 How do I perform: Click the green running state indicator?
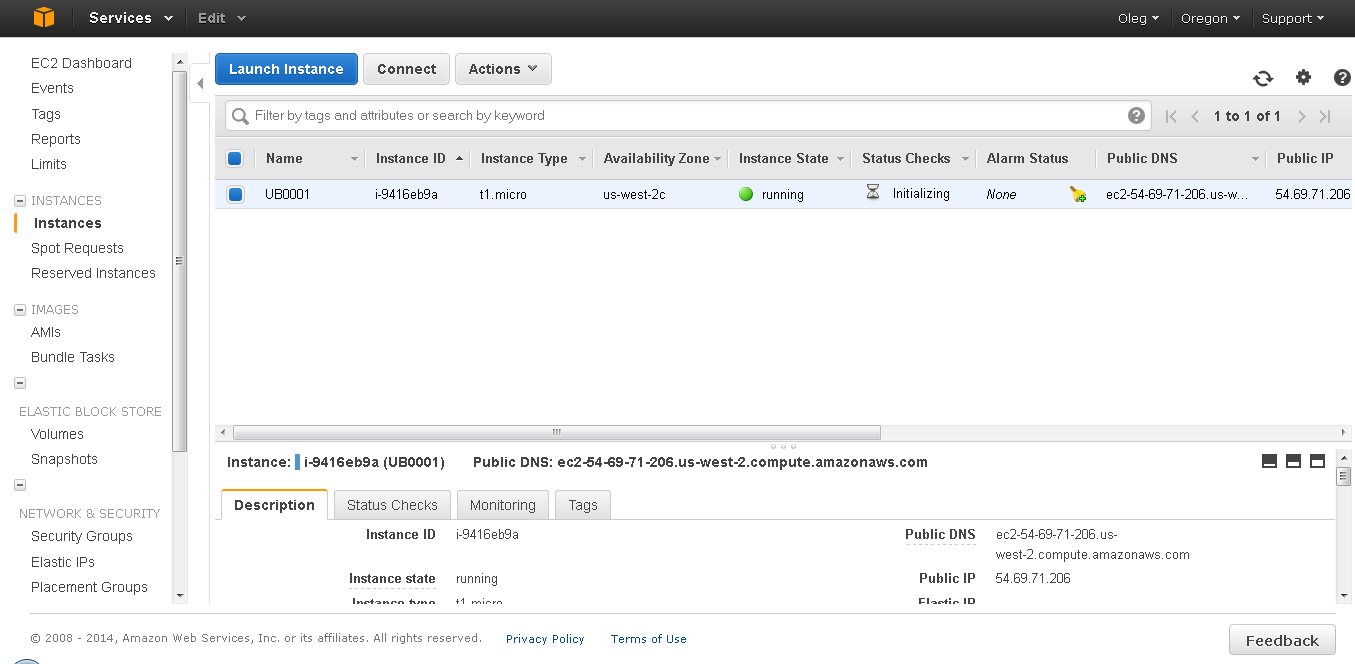[746, 194]
